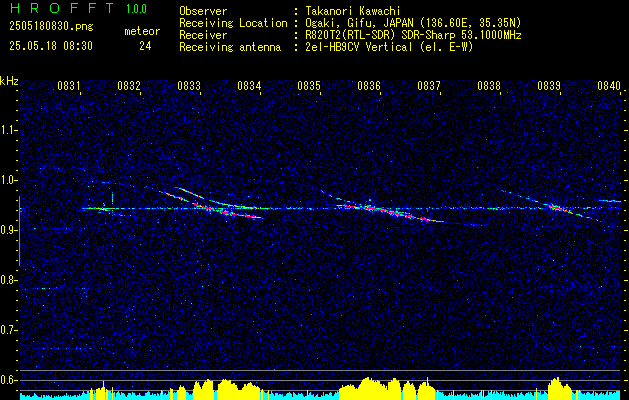Click the HROFFT program title
This screenshot has height=400, width=629.
pyautogui.click(x=62, y=8)
